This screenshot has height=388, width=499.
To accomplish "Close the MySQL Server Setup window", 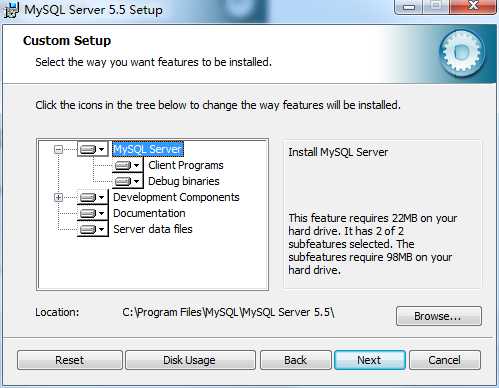I will coord(473,6).
